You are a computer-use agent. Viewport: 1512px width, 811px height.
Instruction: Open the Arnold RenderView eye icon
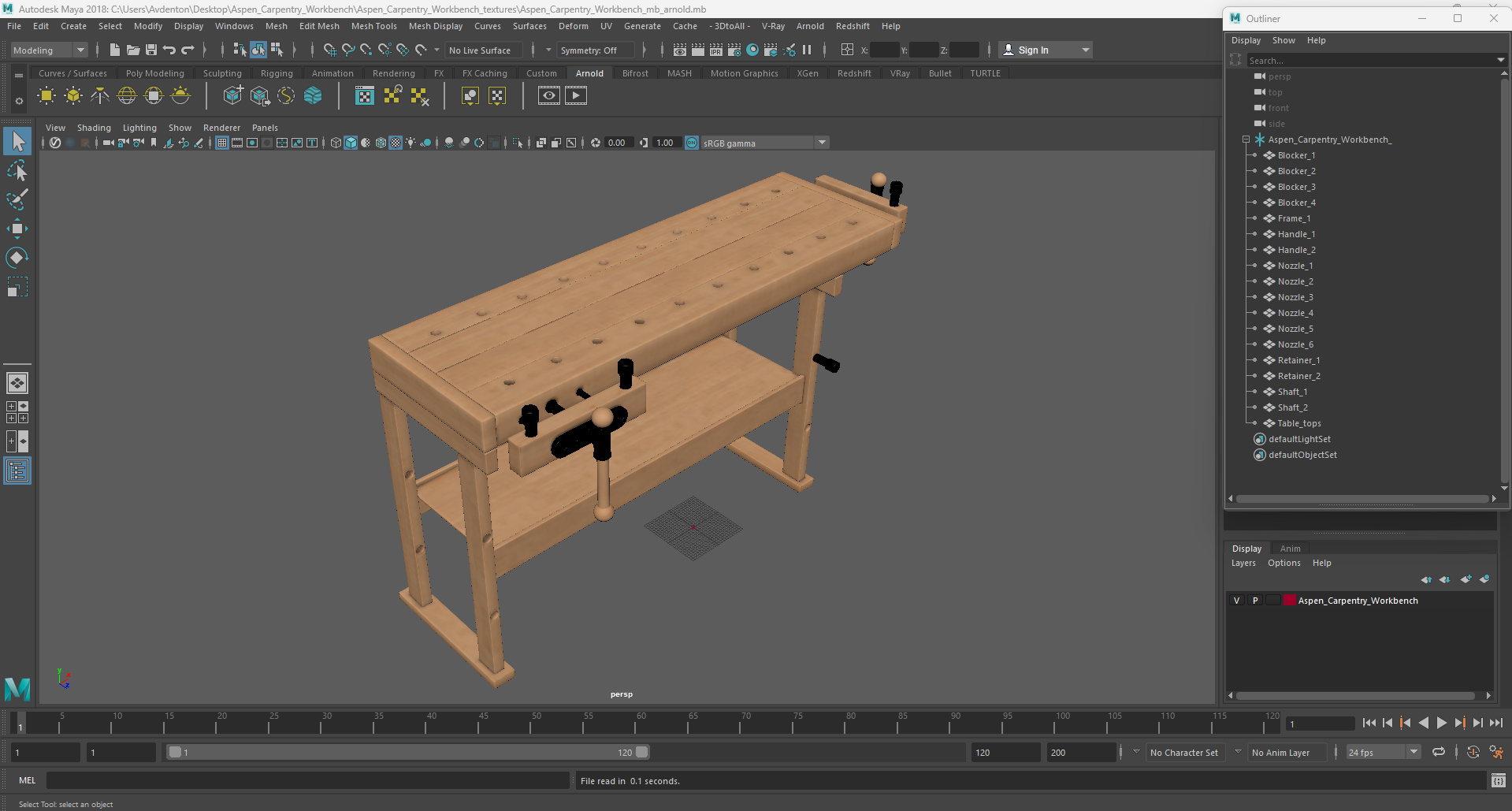[549, 96]
